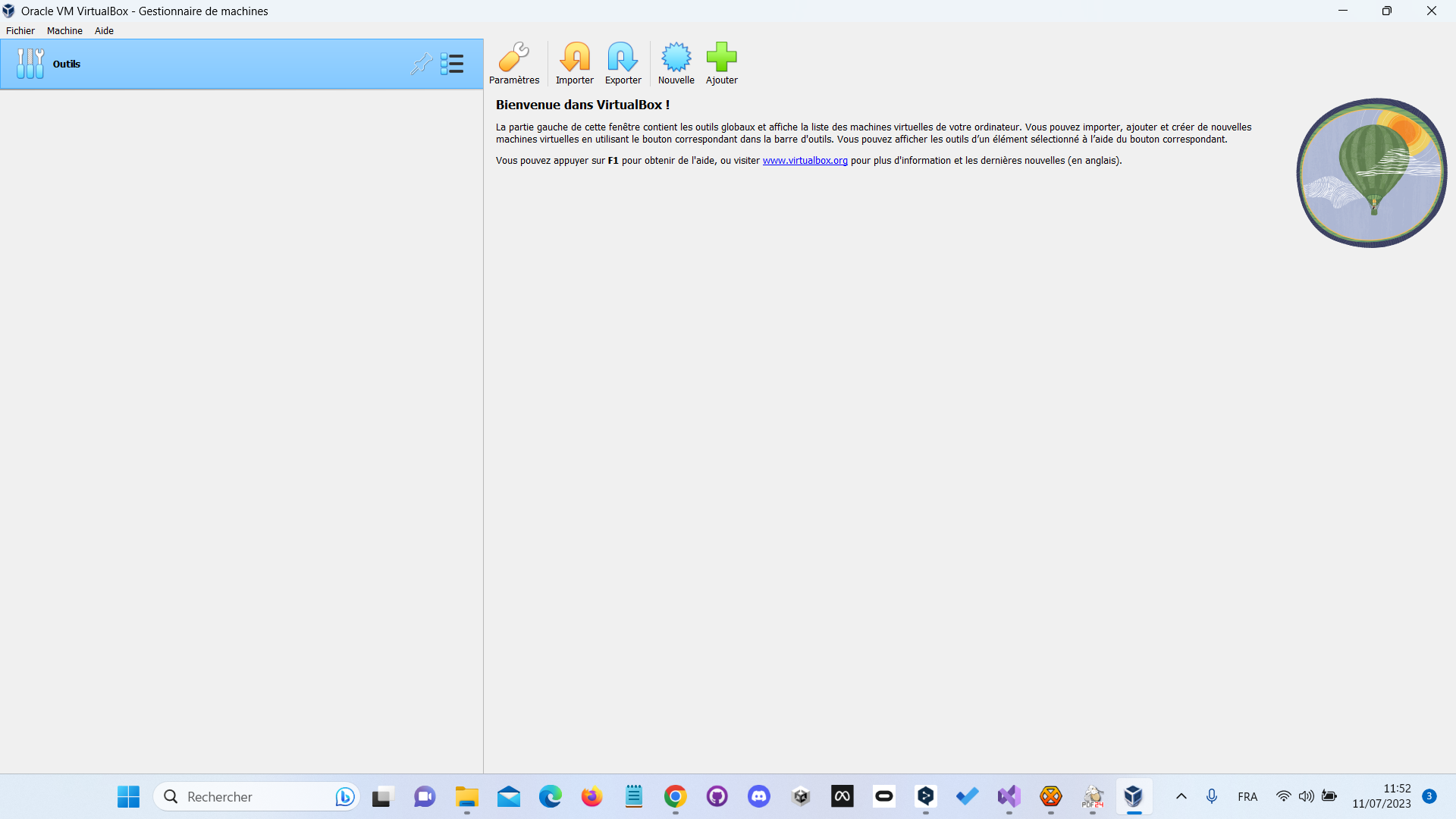Click the VirtualBox taskbar icon
The image size is (1456, 819).
pos(1134,796)
